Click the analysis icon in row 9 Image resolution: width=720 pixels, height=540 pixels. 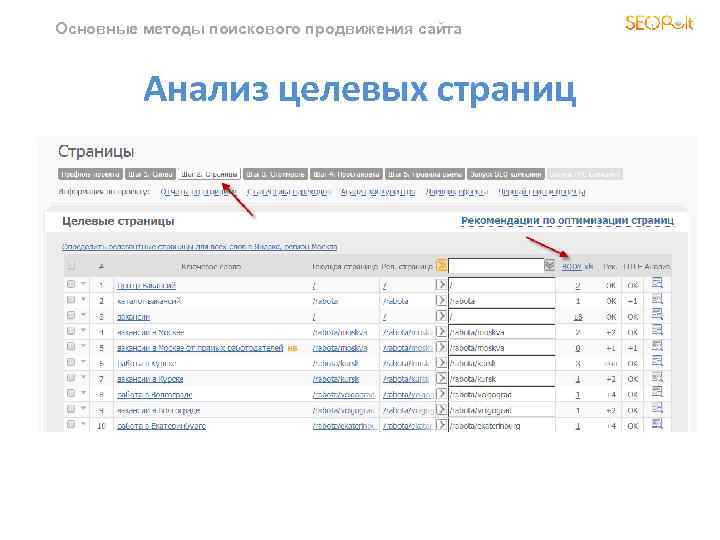click(658, 408)
